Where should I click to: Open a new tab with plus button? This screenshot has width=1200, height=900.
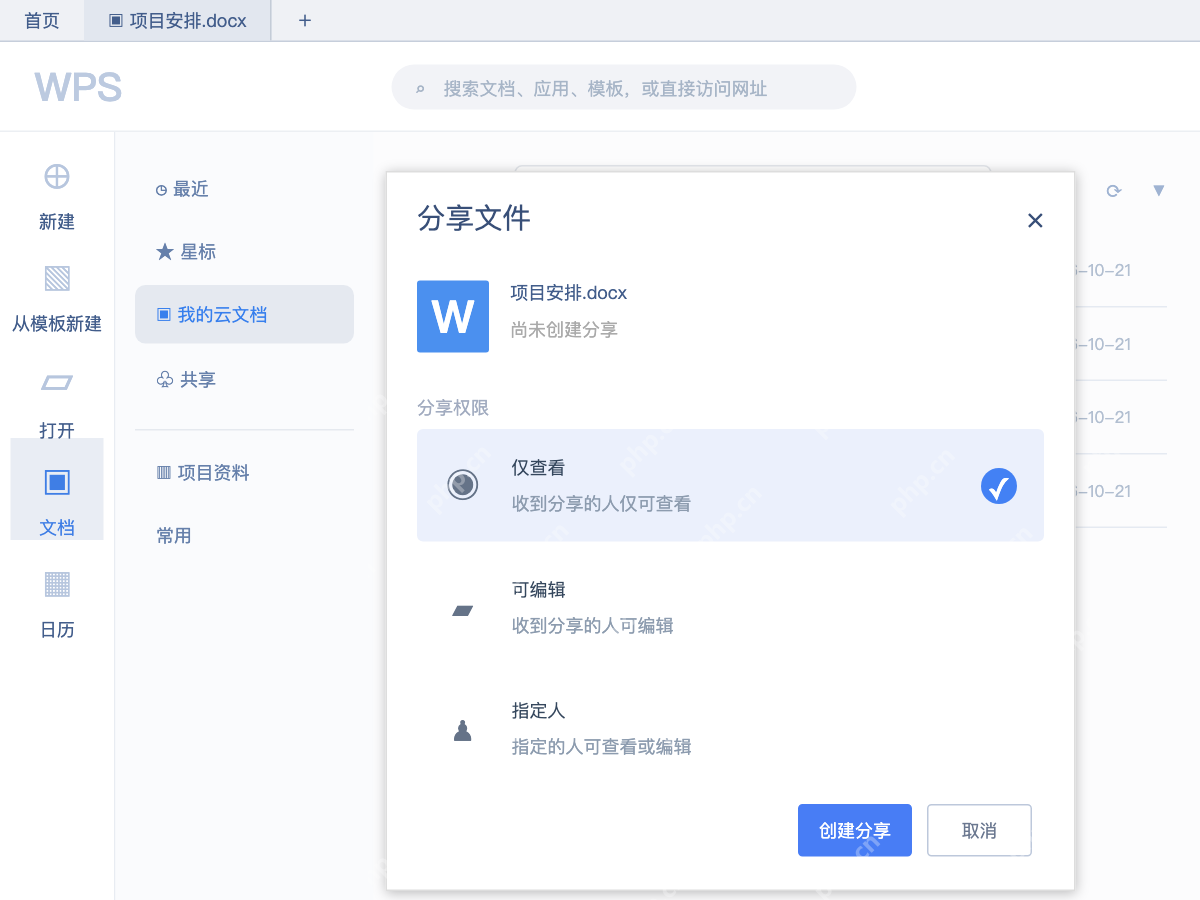305,20
